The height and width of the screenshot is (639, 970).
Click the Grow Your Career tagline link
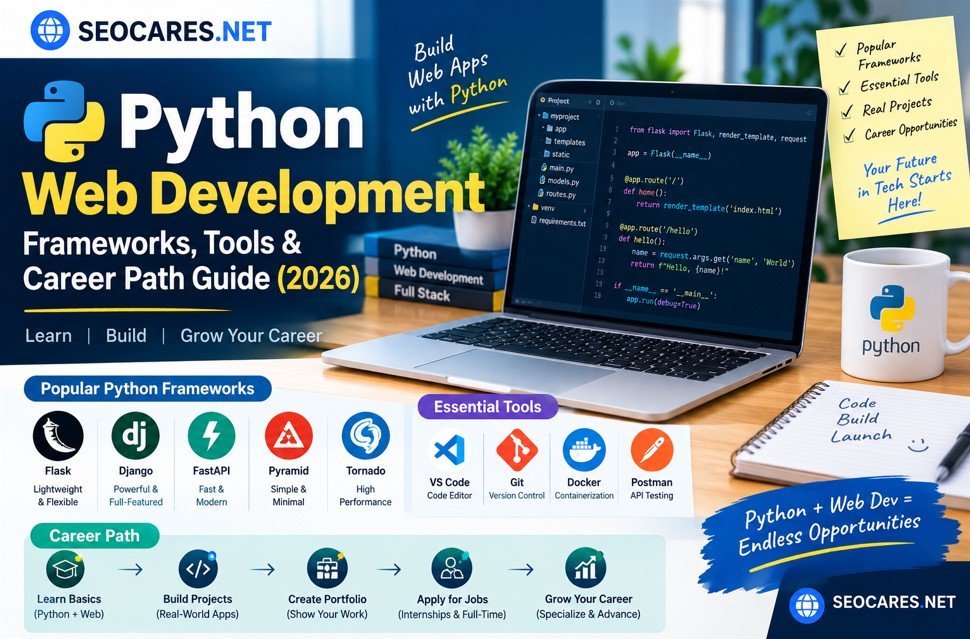(251, 335)
